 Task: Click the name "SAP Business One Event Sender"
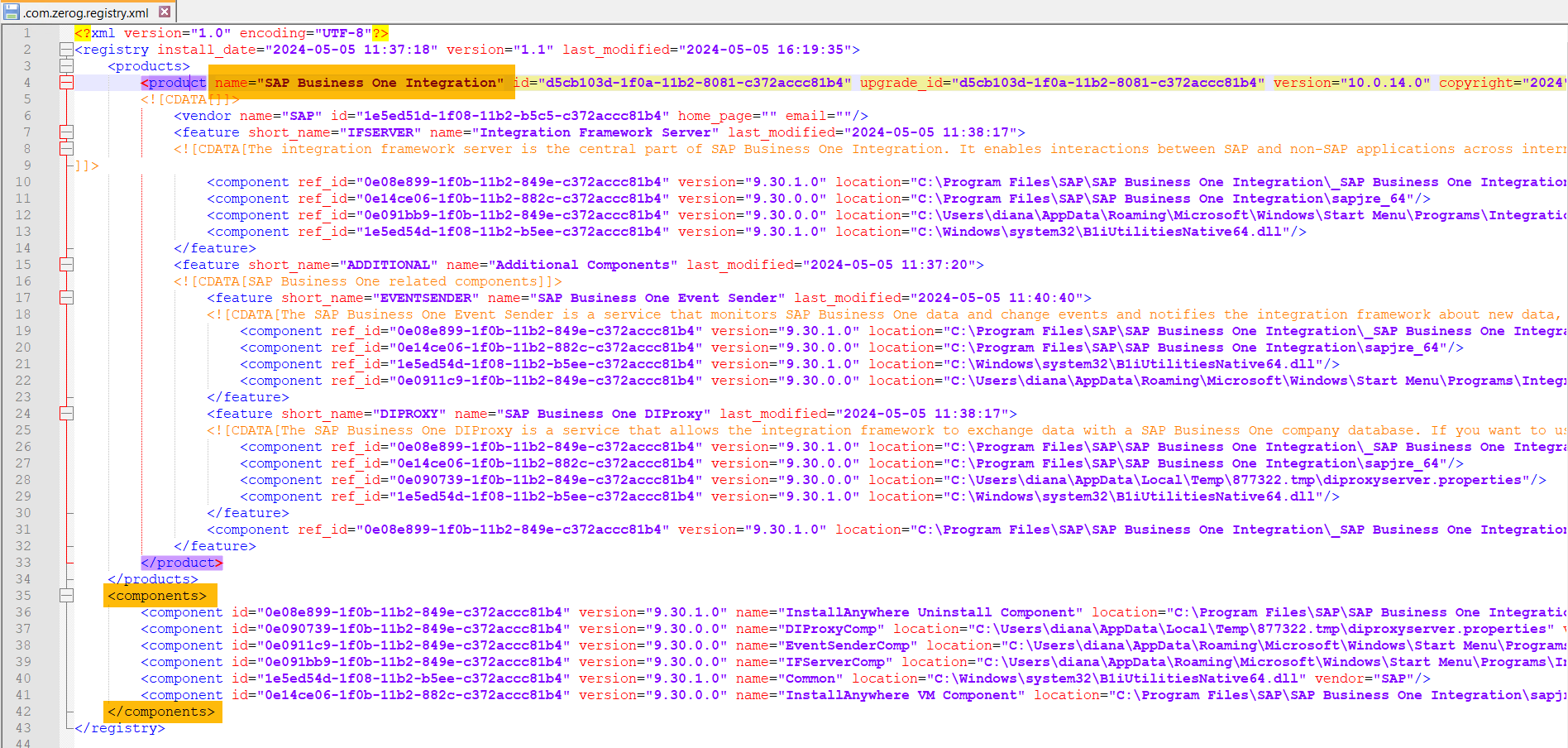(x=657, y=298)
